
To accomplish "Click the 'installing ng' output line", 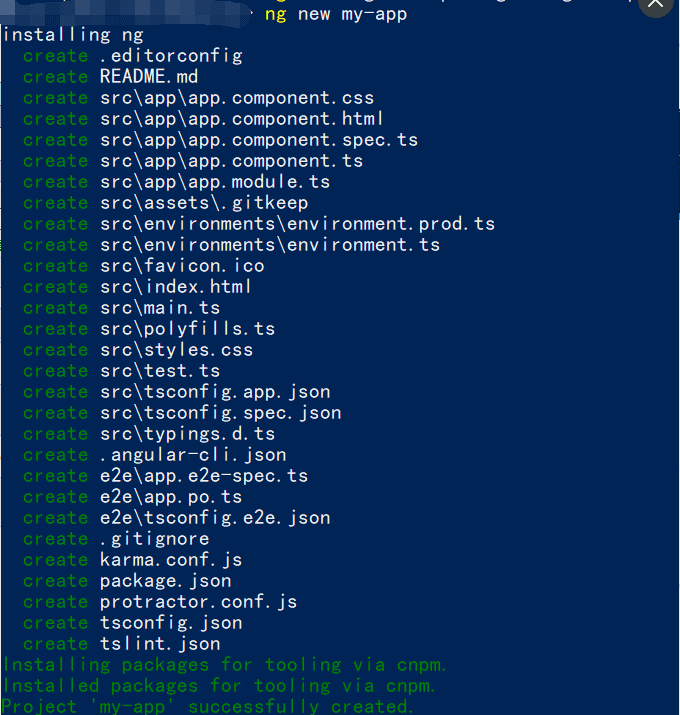I will 73,35.
